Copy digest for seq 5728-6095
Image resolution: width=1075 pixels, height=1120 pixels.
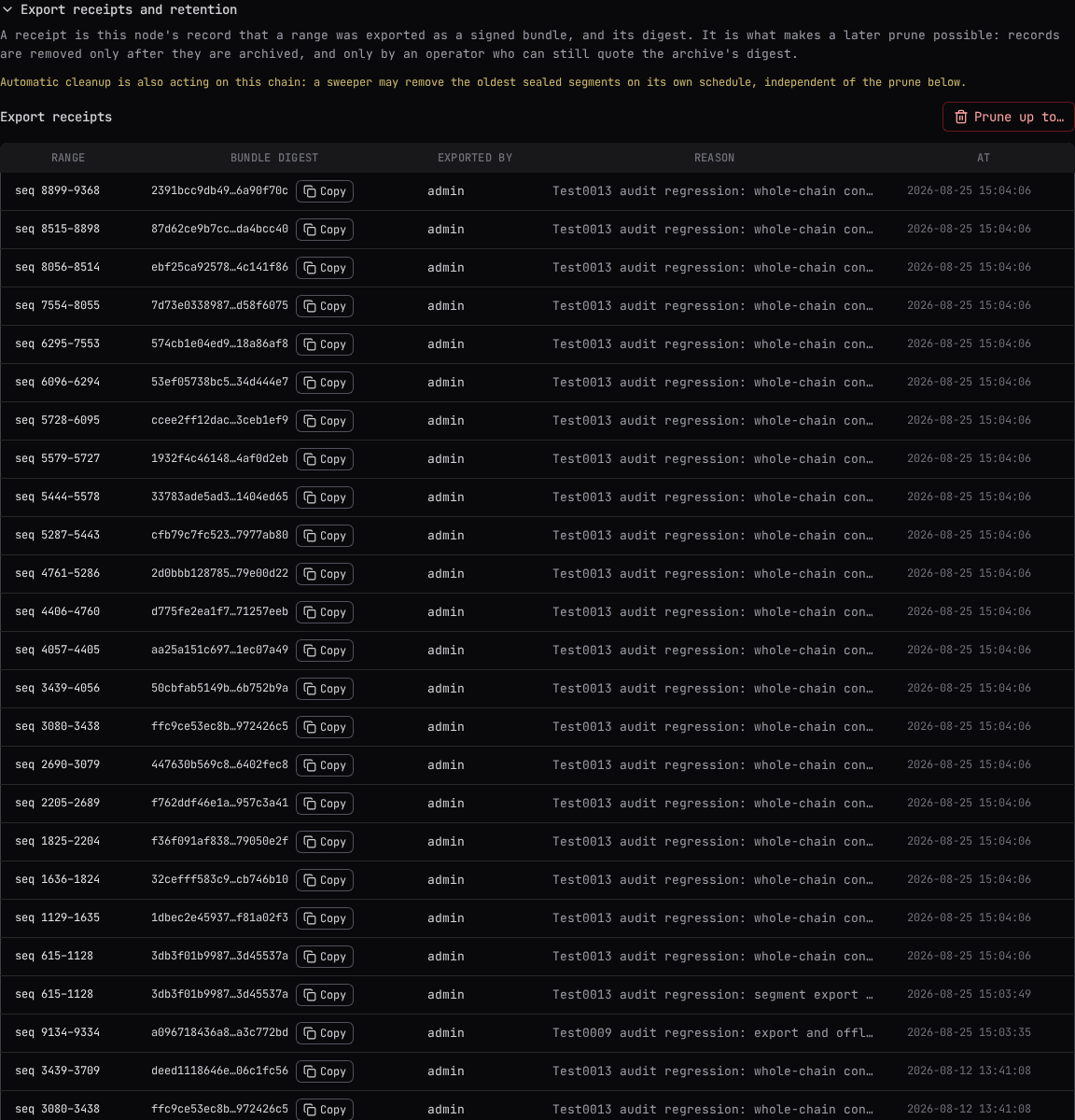(x=325, y=421)
